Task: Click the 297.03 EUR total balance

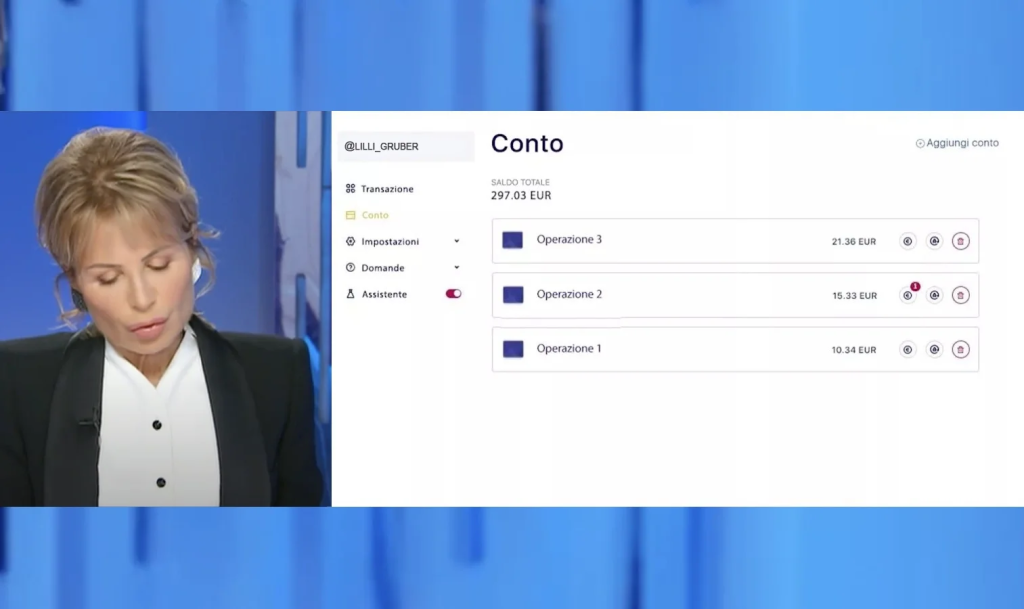Action: 521,195
